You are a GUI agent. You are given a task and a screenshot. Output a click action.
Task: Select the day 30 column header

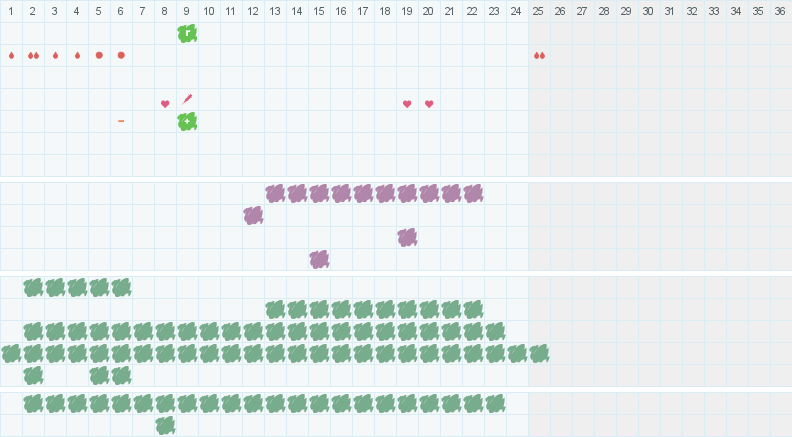648,11
